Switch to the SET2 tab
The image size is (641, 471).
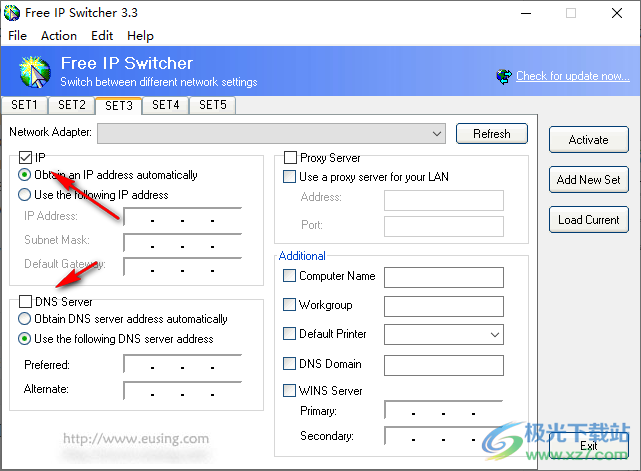(72, 105)
